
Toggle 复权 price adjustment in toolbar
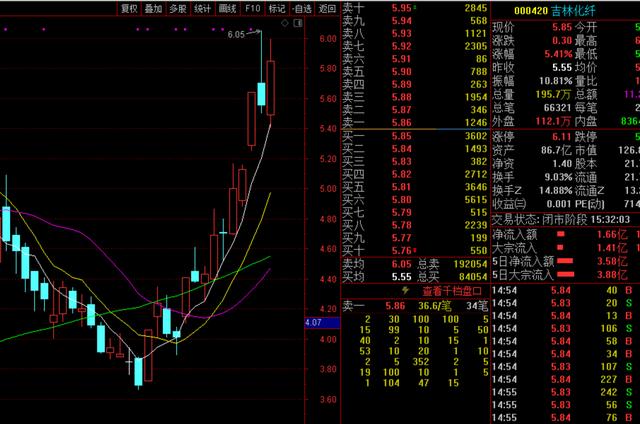click(x=129, y=8)
